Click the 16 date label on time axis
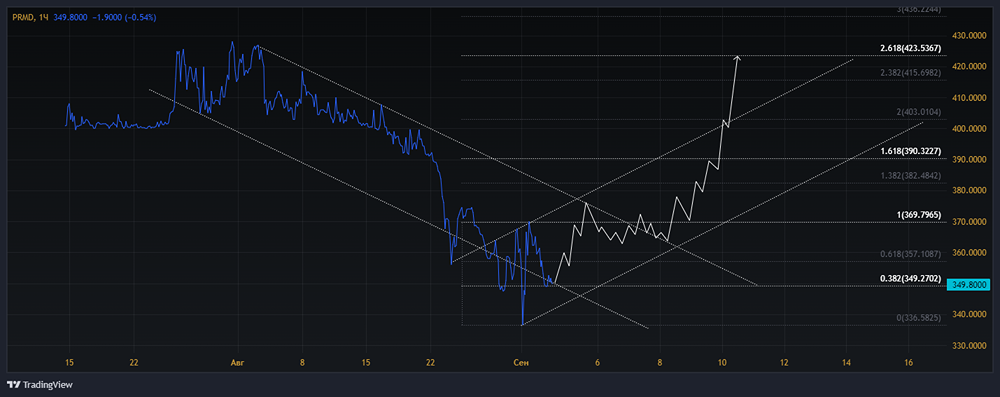 click(909, 363)
